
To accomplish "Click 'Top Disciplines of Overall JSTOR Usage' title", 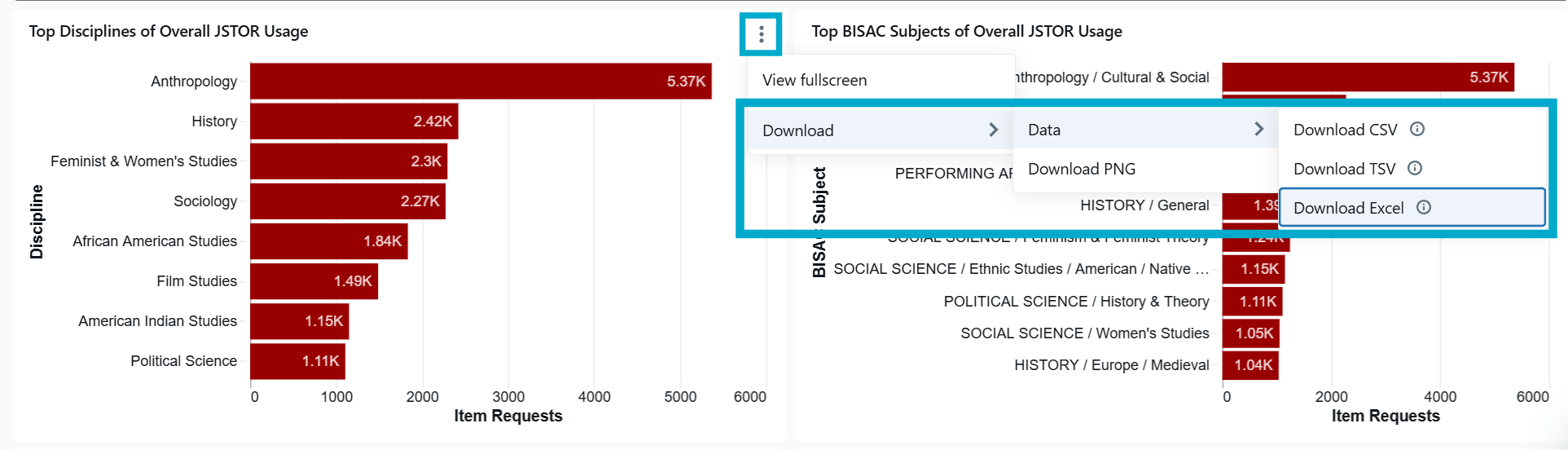I will [x=169, y=31].
